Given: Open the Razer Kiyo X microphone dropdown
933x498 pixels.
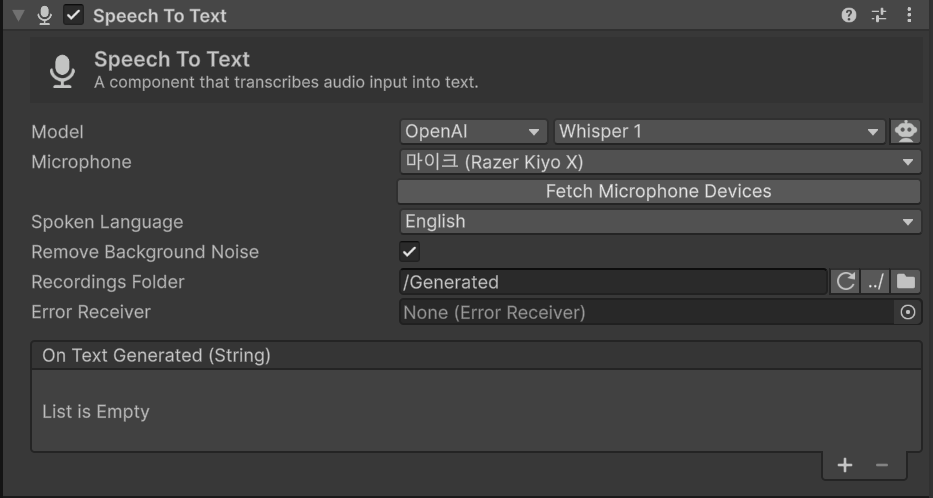Looking at the screenshot, I should click(x=660, y=162).
